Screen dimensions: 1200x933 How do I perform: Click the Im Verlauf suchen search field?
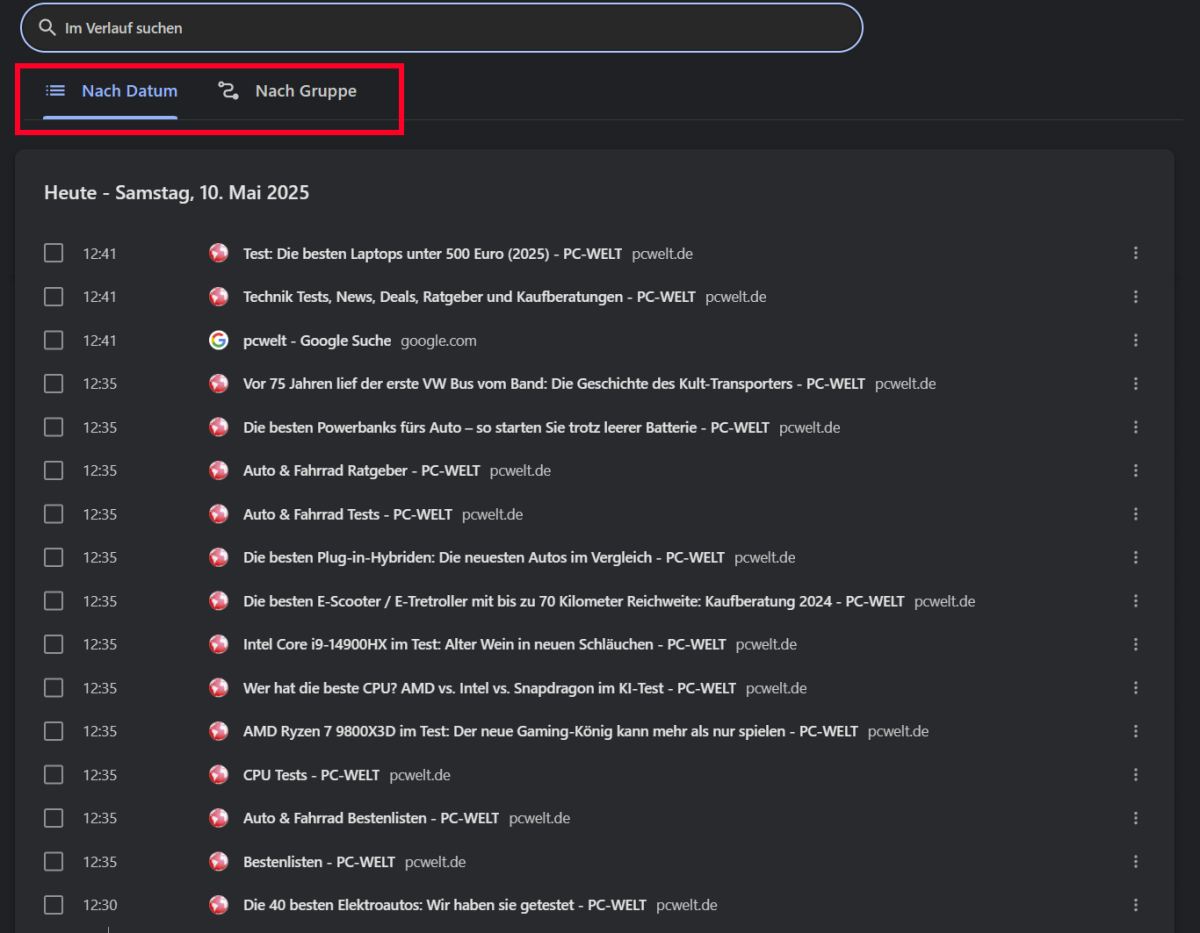(441, 28)
